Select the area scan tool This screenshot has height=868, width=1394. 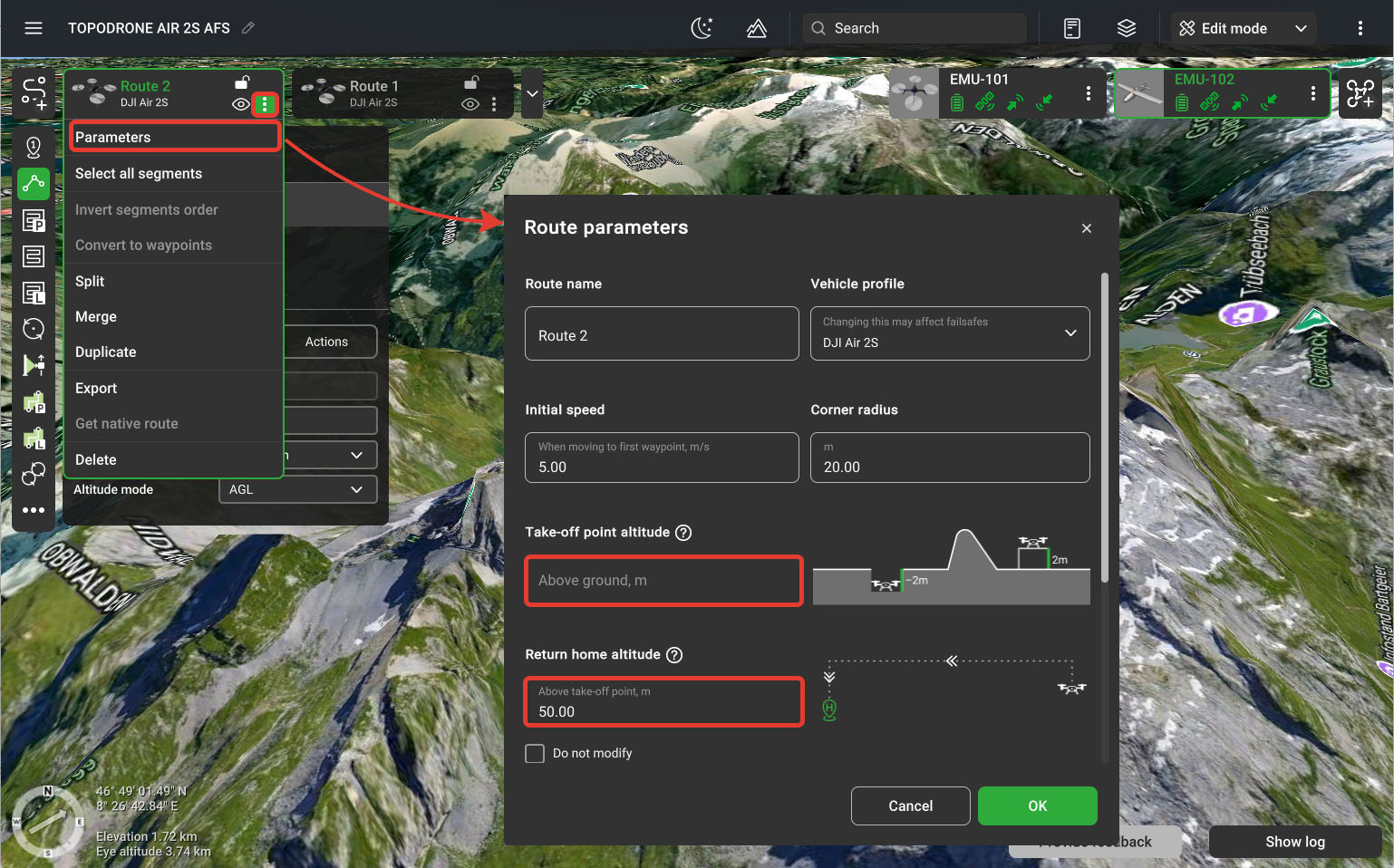point(34,256)
